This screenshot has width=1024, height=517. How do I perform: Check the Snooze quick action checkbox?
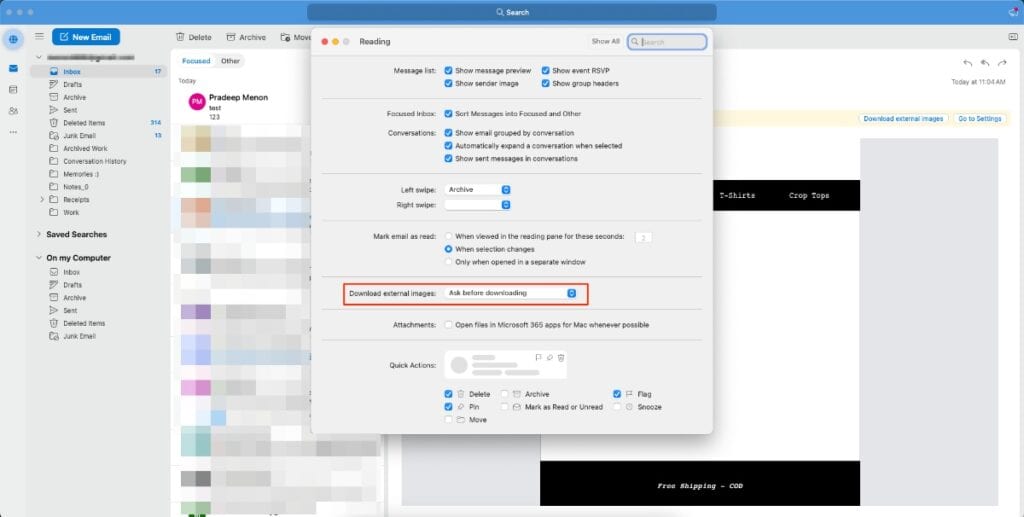pos(616,407)
